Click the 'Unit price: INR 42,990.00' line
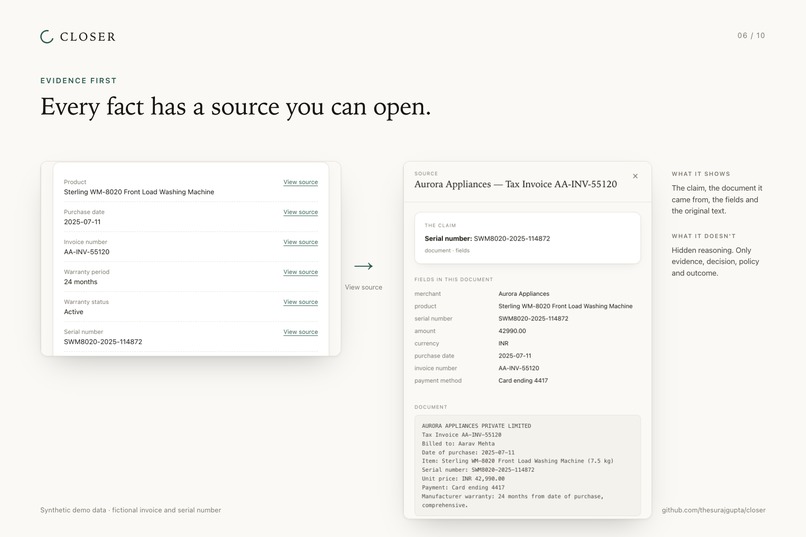The width and height of the screenshot is (806, 537). (x=463, y=478)
